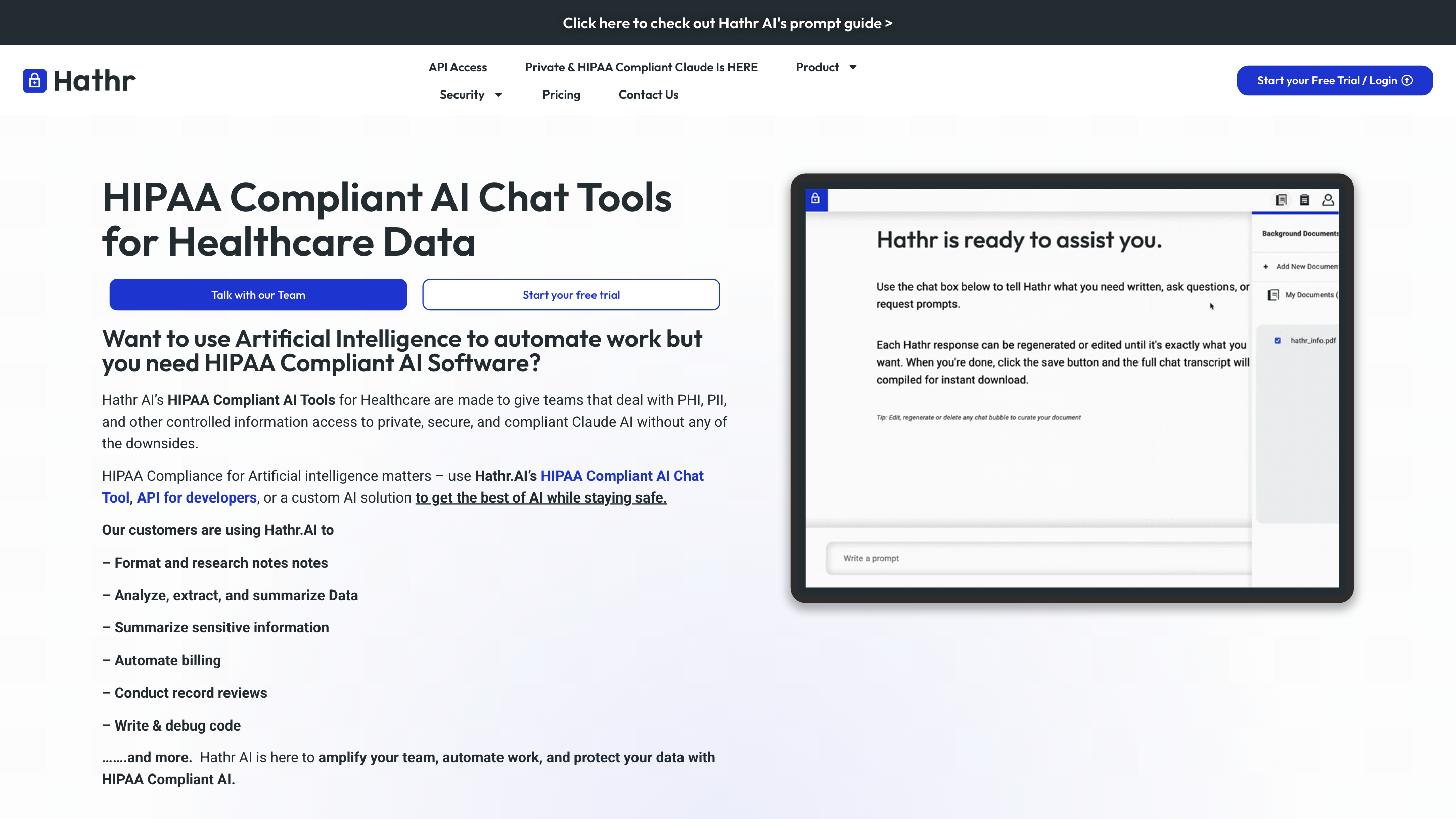The height and width of the screenshot is (819, 1456).
Task: Click the clipboard icon in demo toolbar
Action: click(1304, 200)
